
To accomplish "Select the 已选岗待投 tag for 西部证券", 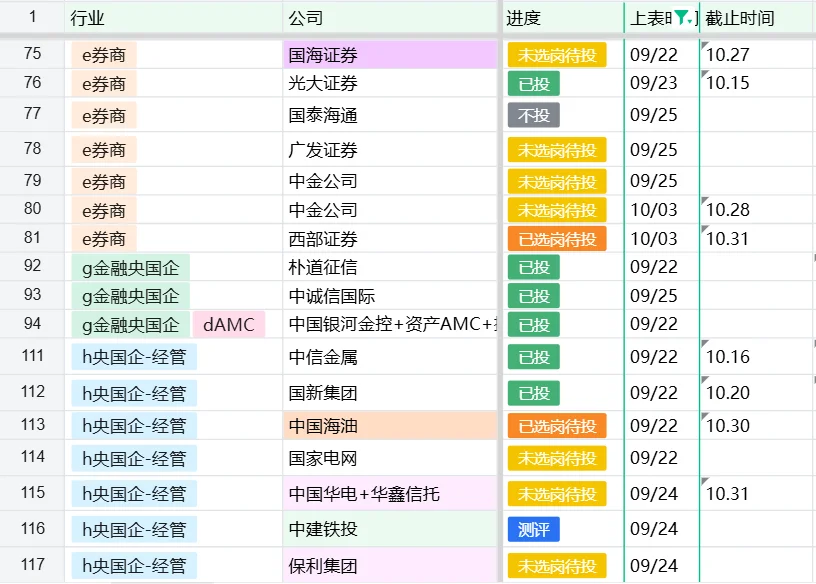I will (x=556, y=239).
